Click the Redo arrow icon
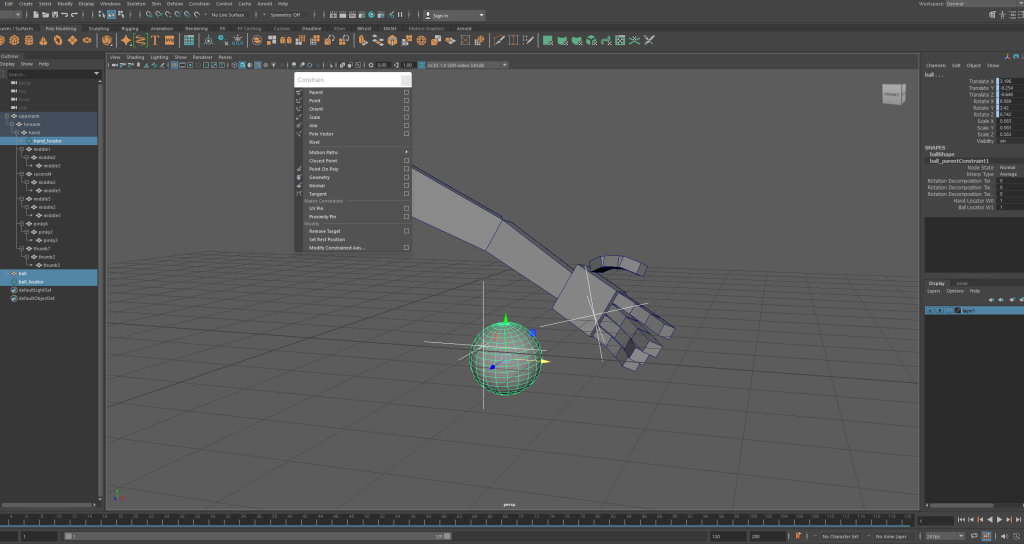The image size is (1024, 544). (74, 14)
